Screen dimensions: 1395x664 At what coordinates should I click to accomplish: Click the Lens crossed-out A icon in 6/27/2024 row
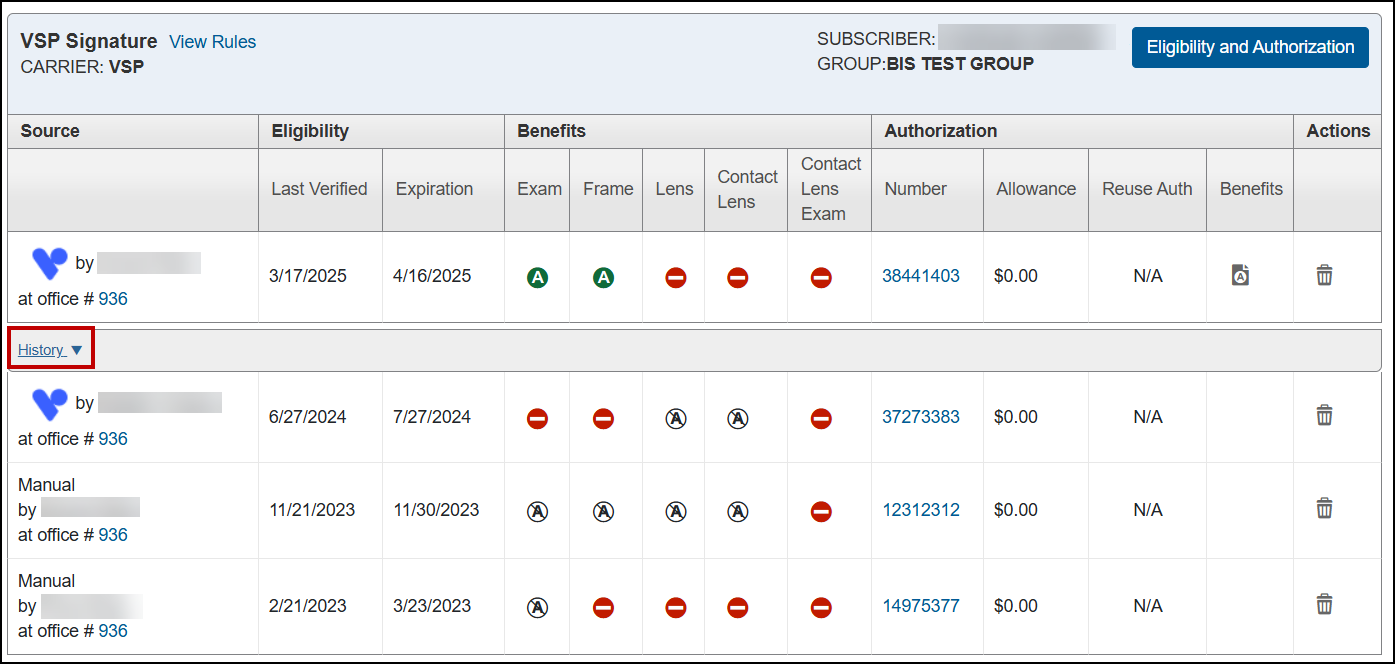click(676, 419)
